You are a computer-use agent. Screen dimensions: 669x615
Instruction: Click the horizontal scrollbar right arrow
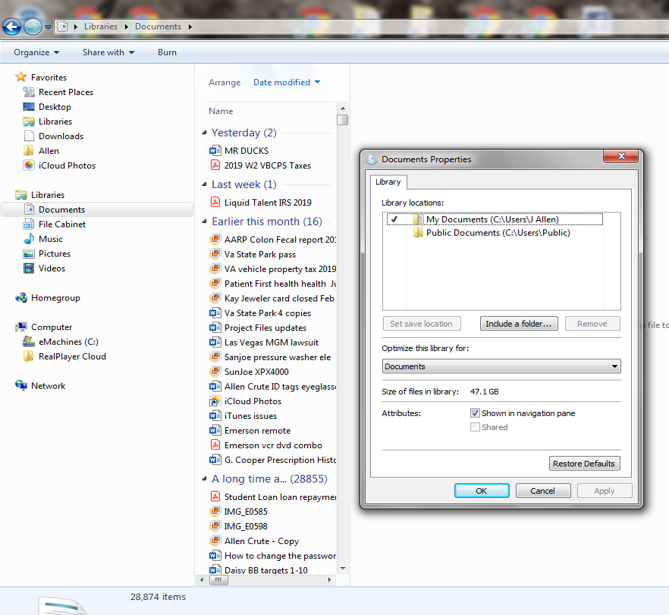click(x=329, y=580)
